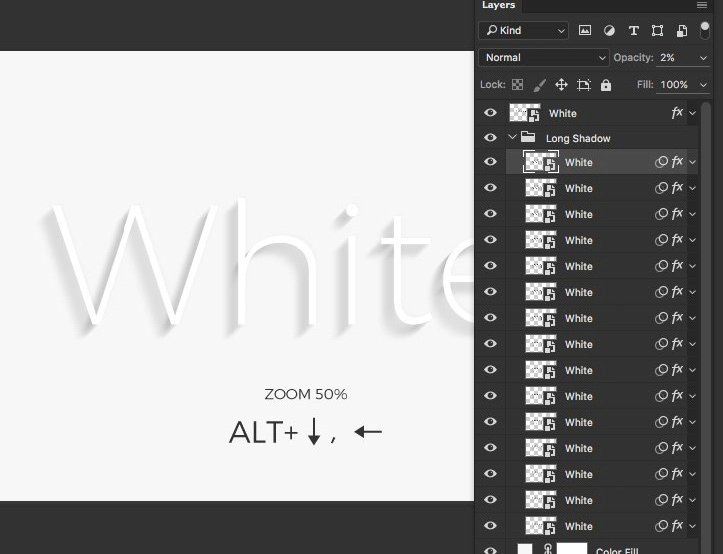723x554 pixels.
Task: Hide the top White layer
Action: [490, 113]
